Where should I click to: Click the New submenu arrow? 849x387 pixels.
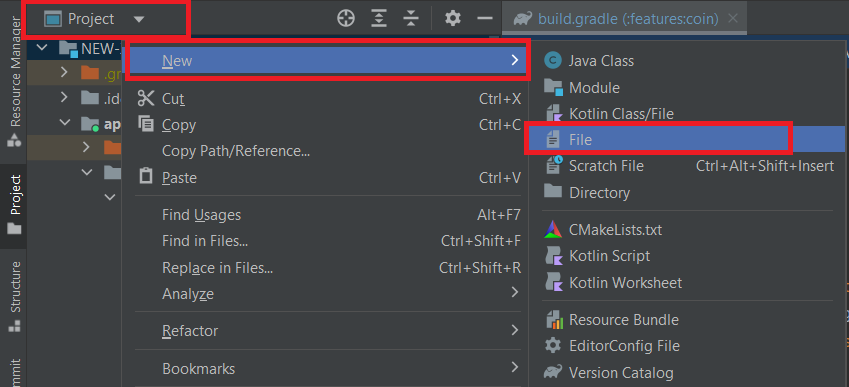tap(514, 61)
